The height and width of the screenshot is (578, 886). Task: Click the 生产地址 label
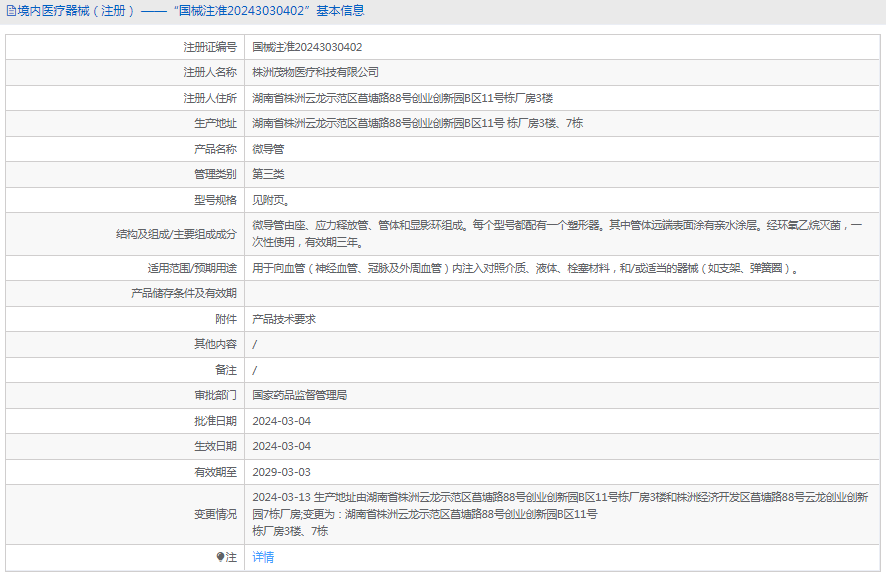(x=215, y=123)
